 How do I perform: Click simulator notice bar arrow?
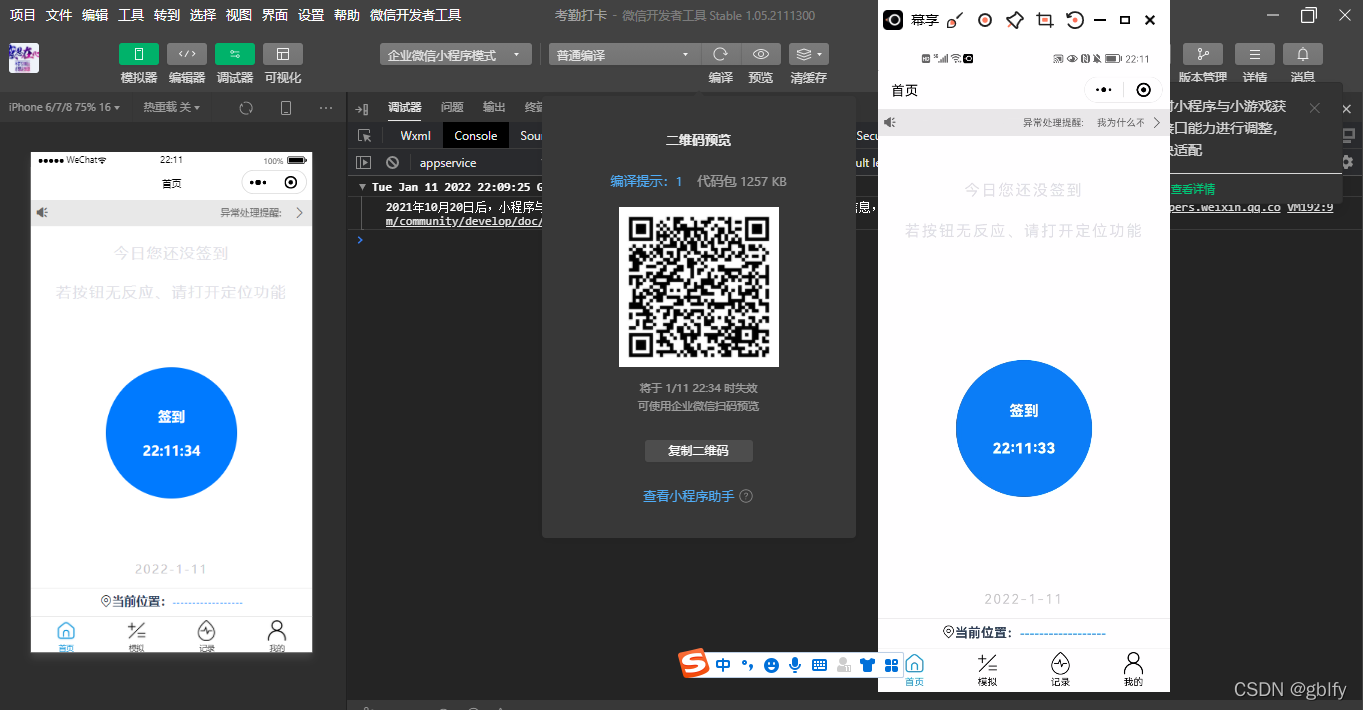coord(299,212)
